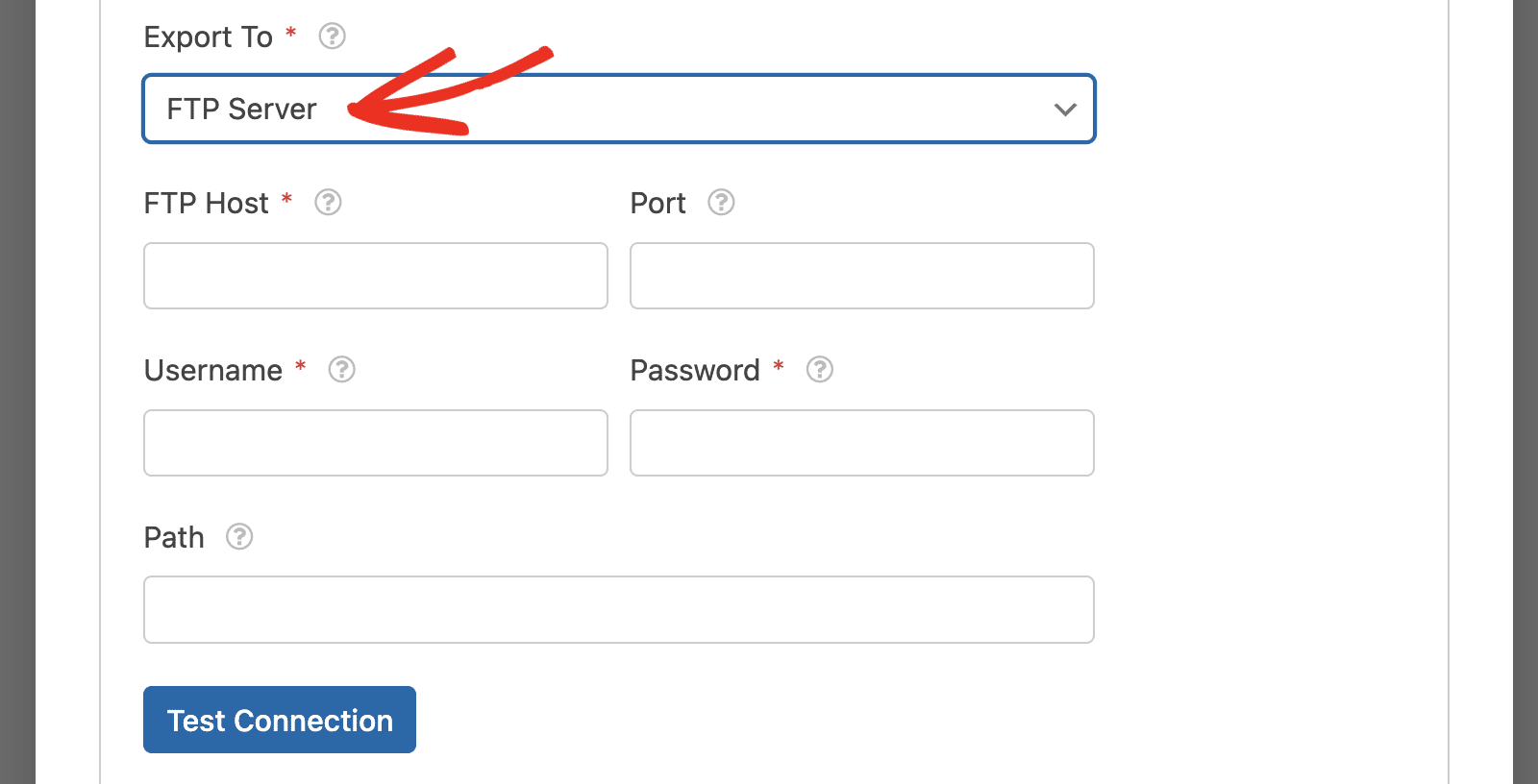
Task: Focus the FTP Host input field
Action: (x=376, y=276)
